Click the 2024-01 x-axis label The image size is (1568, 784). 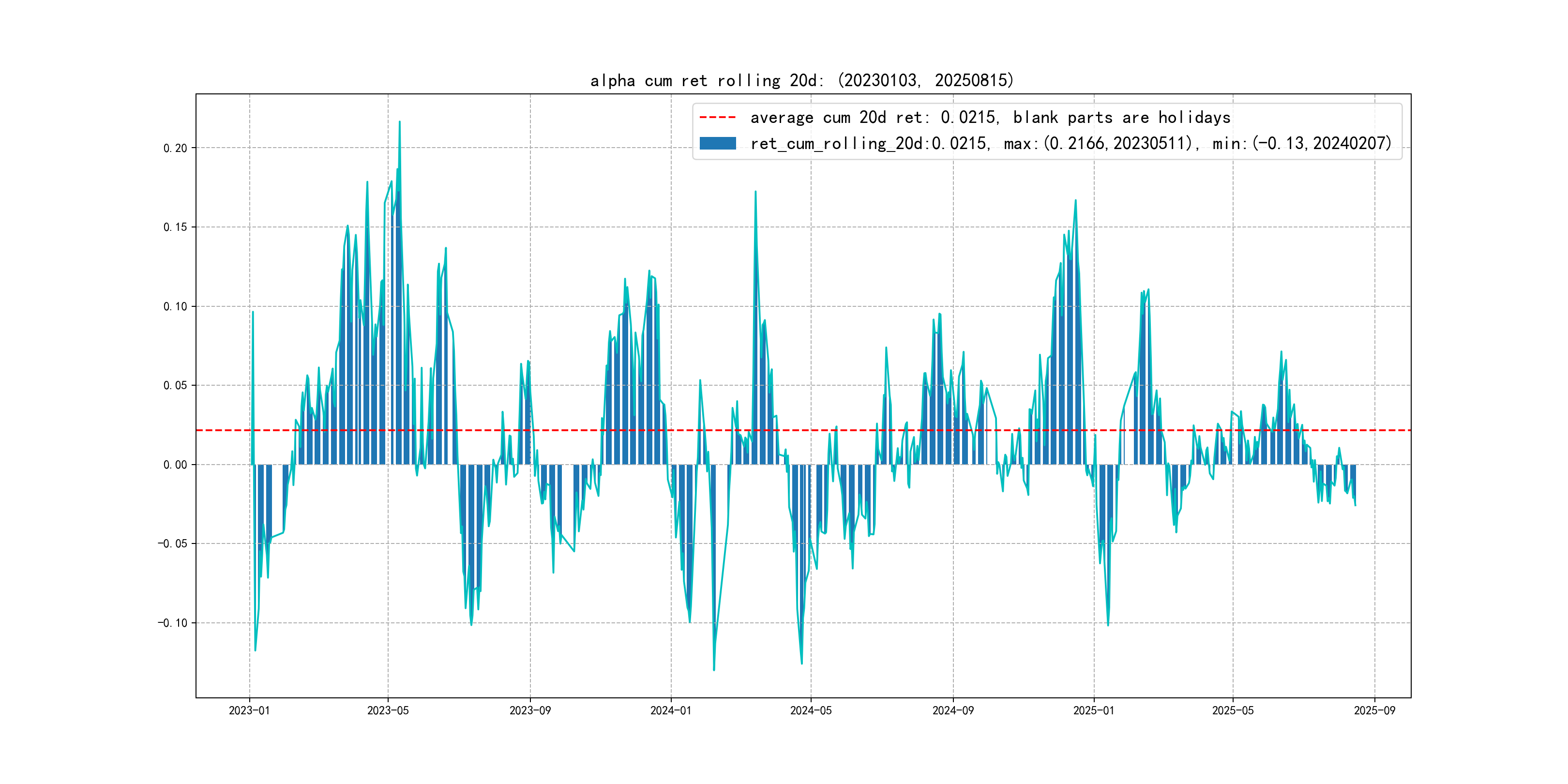point(671,710)
